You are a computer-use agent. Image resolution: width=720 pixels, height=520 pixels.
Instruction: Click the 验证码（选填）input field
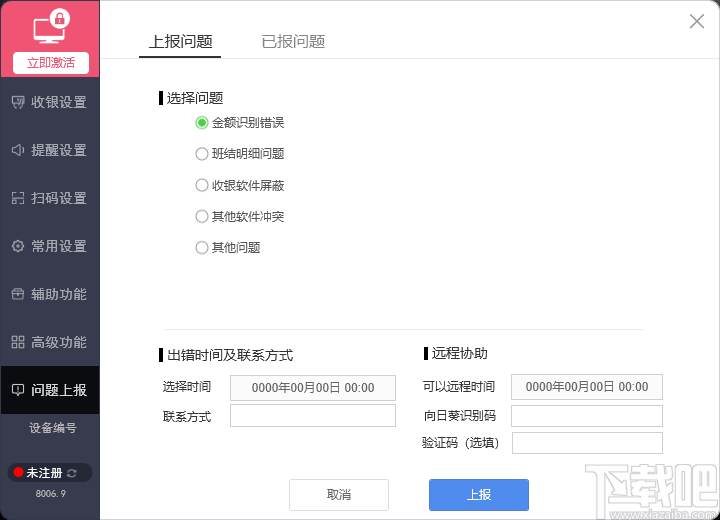coord(587,443)
